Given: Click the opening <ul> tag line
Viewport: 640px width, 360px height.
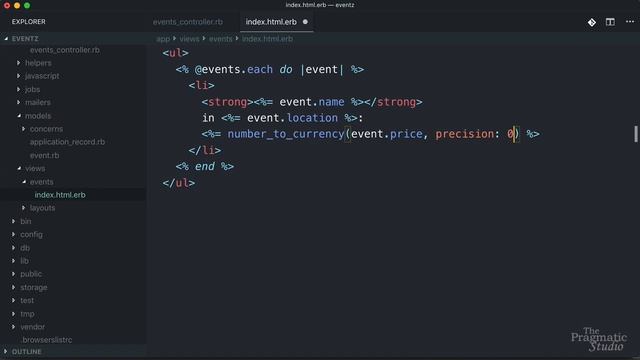Looking at the screenshot, I should tap(176, 53).
